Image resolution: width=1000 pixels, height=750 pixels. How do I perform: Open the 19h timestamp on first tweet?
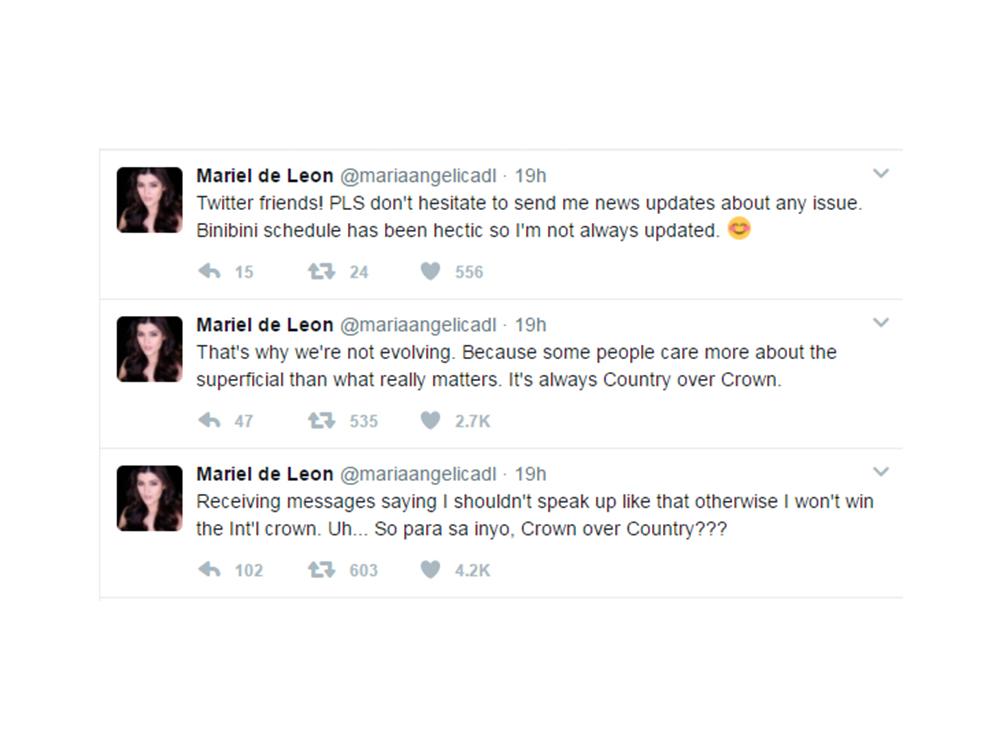(x=530, y=176)
